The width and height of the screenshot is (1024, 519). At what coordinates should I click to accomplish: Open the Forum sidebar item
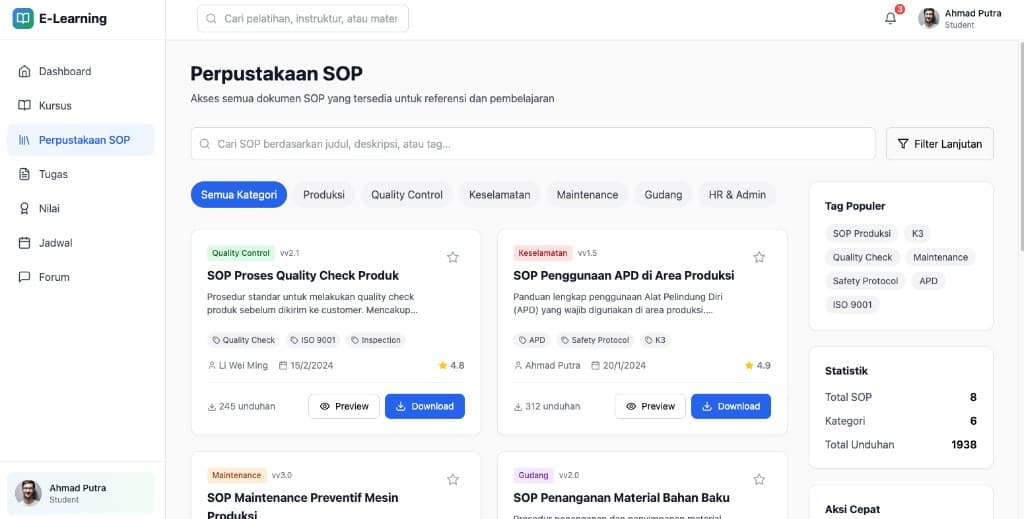(x=81, y=277)
